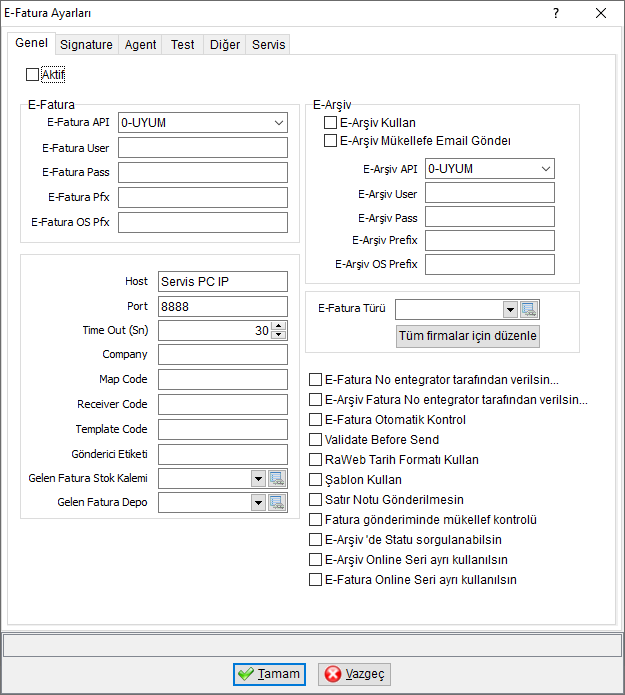Click the help question mark in title bar
The height and width of the screenshot is (695, 625).
[556, 13]
